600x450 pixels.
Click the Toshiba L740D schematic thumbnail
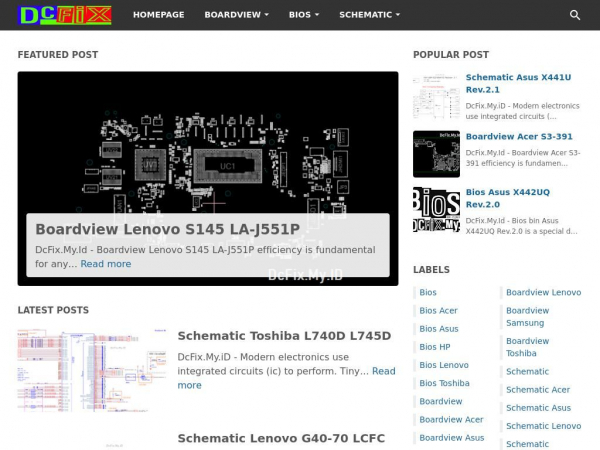tap(92, 370)
